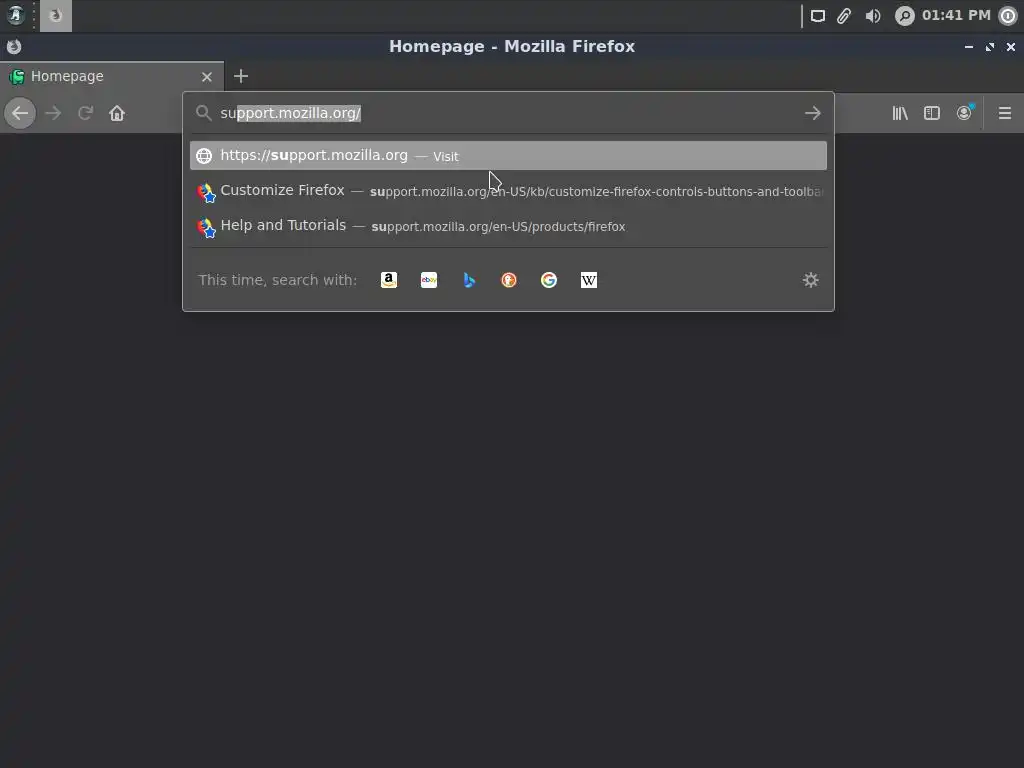This screenshot has width=1024, height=768.
Task: Search this time with eBay
Action: tap(429, 280)
